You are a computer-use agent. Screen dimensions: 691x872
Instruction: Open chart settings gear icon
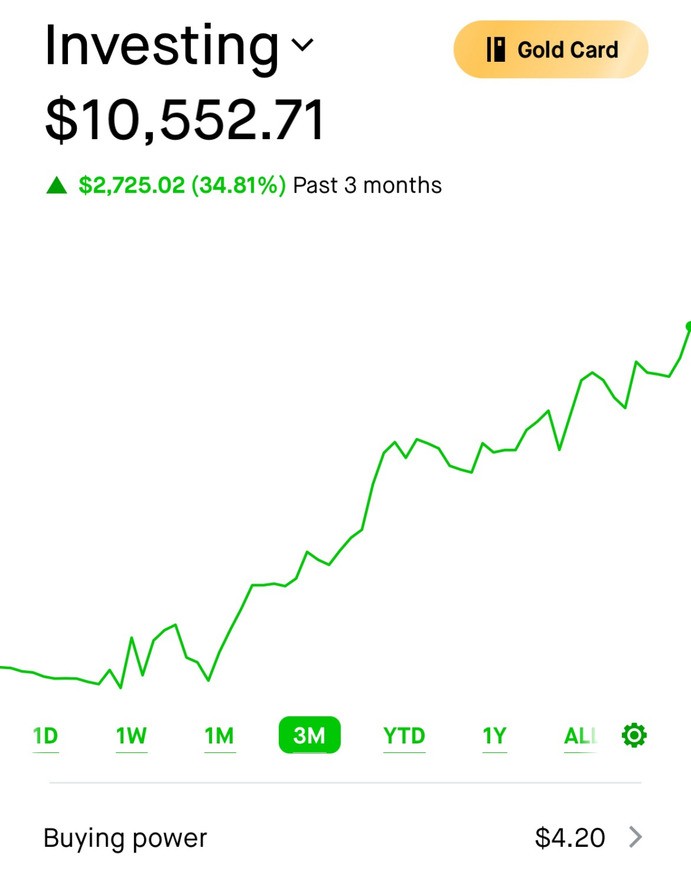tap(634, 735)
